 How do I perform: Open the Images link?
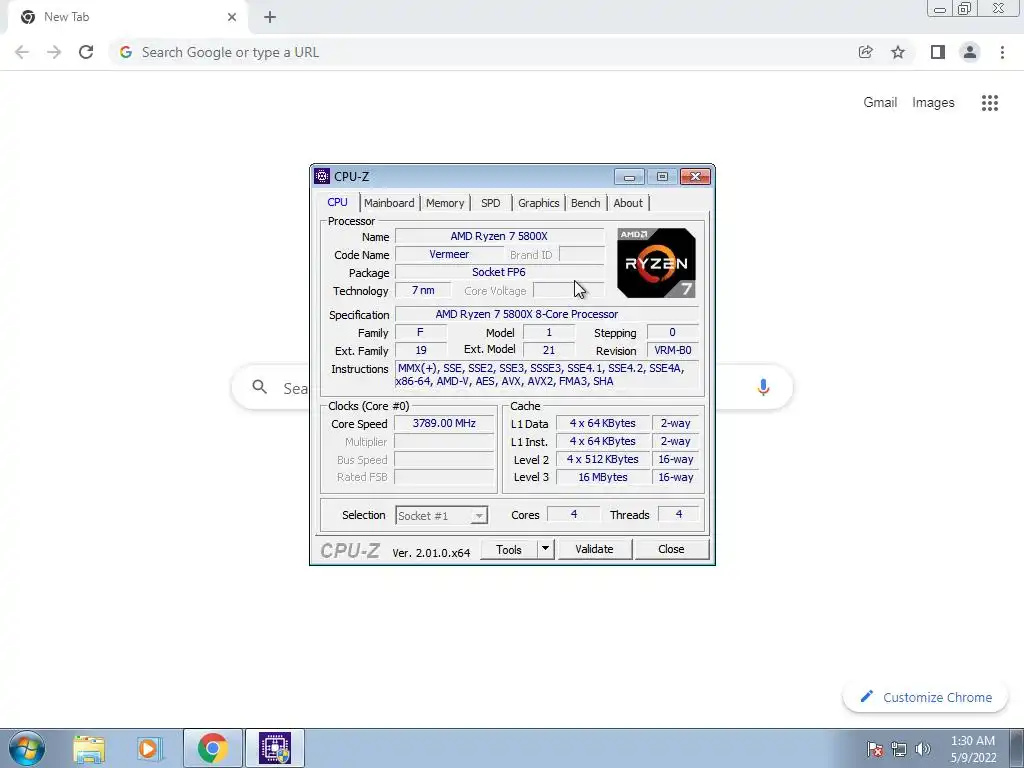point(933,103)
